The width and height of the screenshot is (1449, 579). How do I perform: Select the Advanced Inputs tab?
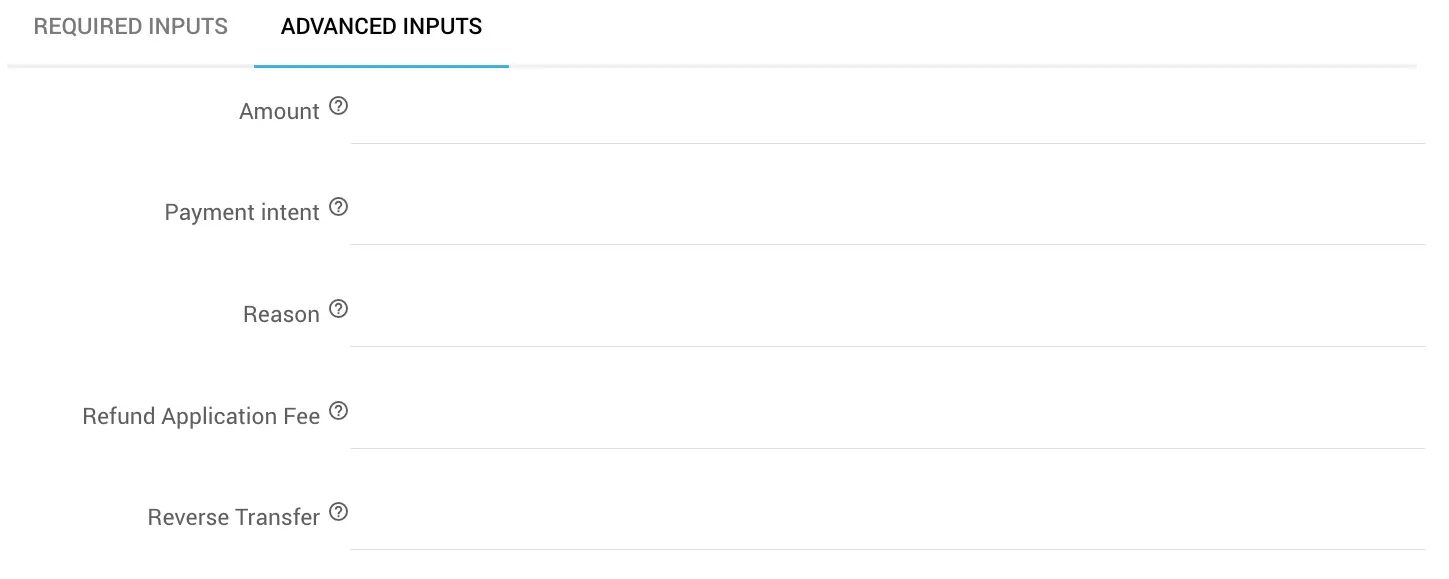point(381,27)
